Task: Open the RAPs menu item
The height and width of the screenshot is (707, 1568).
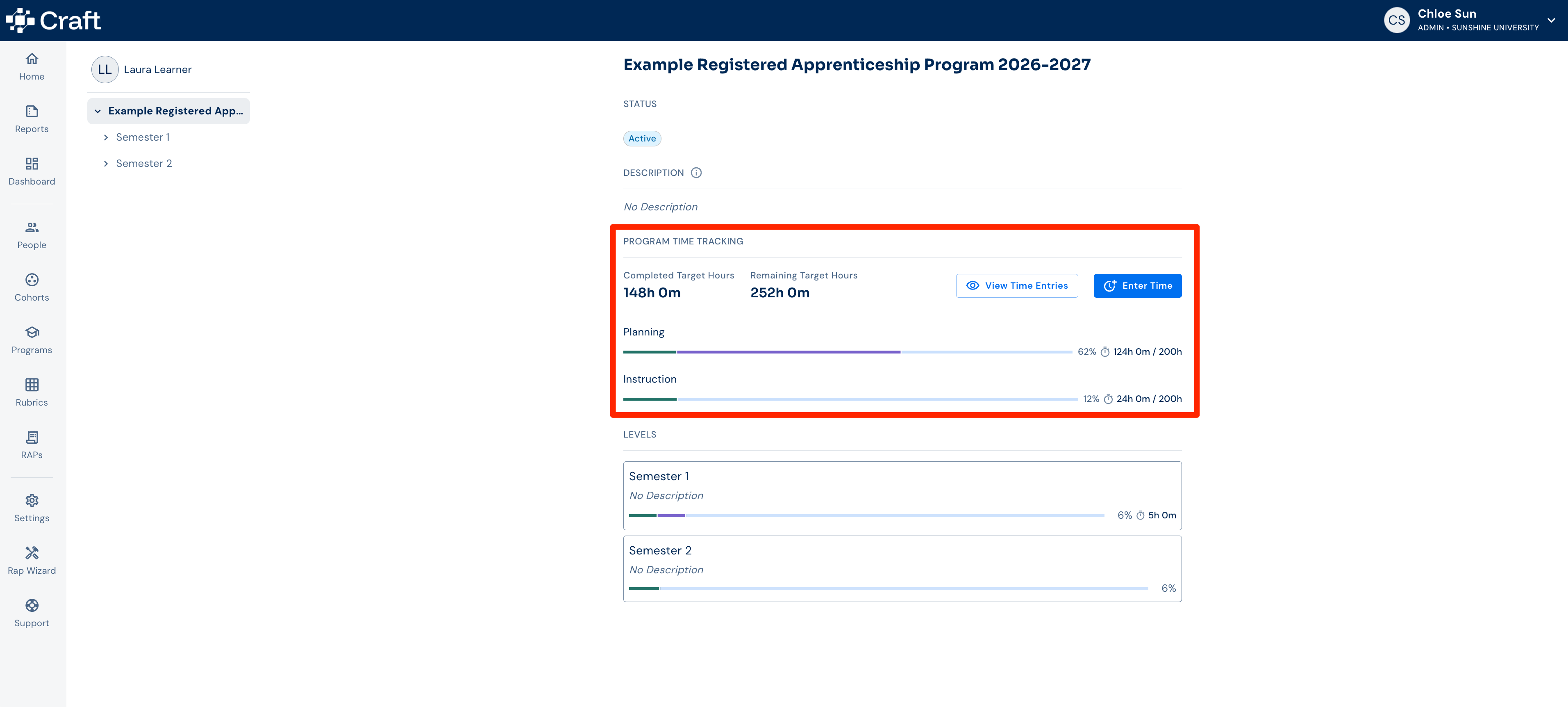Action: [32, 445]
